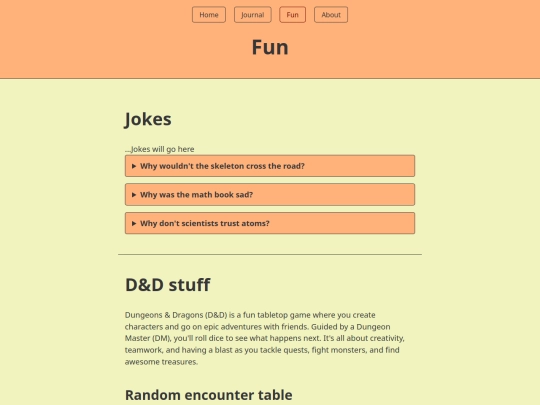Image resolution: width=540 pixels, height=405 pixels.
Task: Click the word 'Dungeon' ending the paragraph's second line
Action: click(x=373, y=326)
